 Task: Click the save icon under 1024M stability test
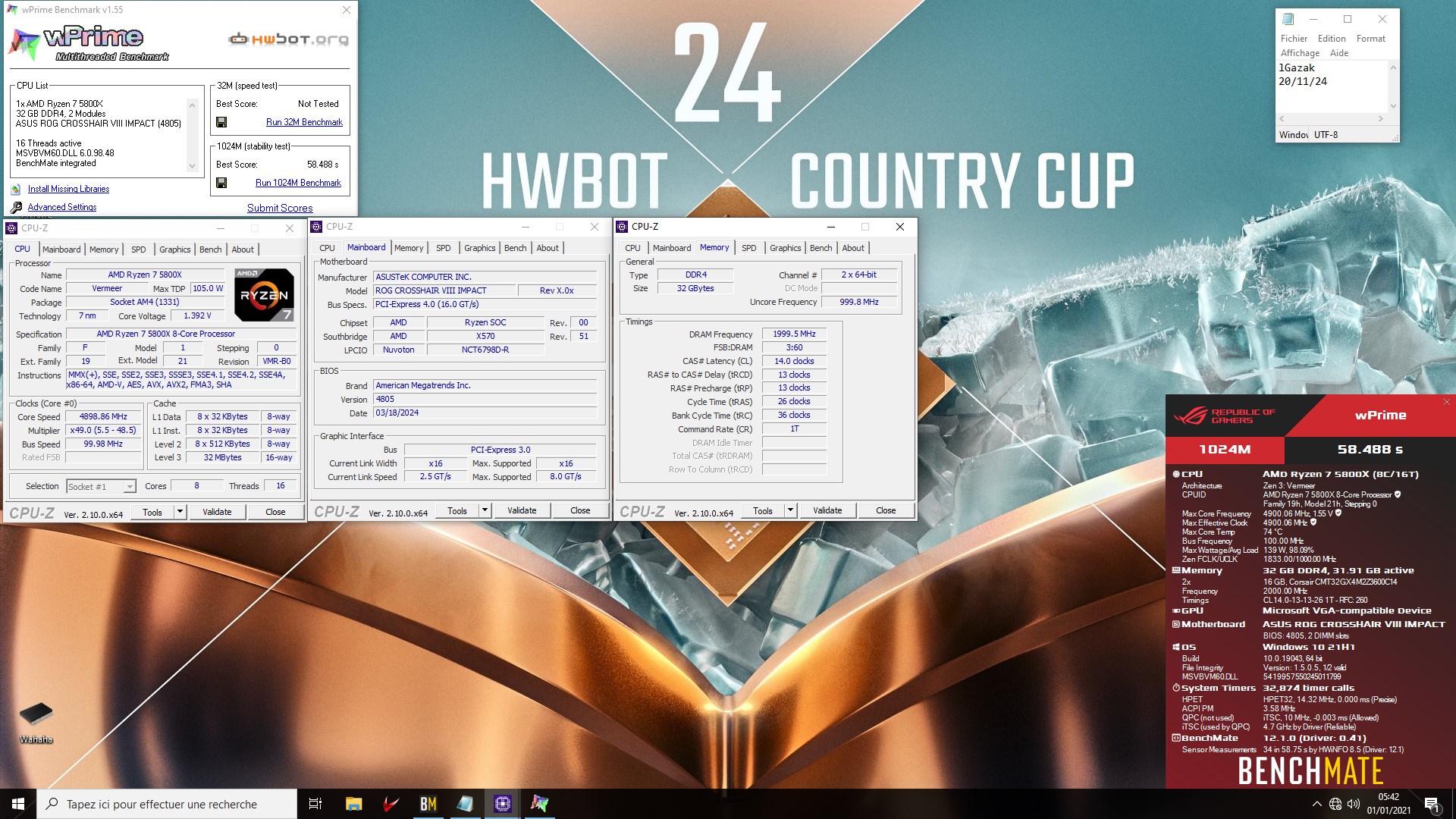221,183
